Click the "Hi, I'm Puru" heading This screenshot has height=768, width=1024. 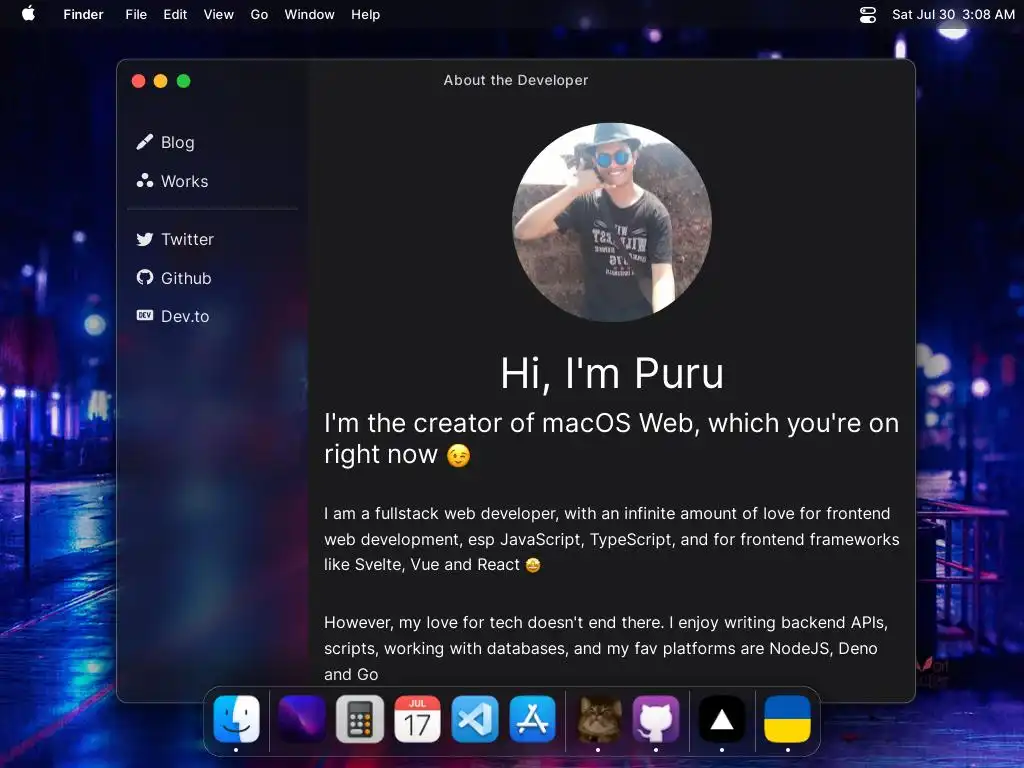tap(612, 374)
